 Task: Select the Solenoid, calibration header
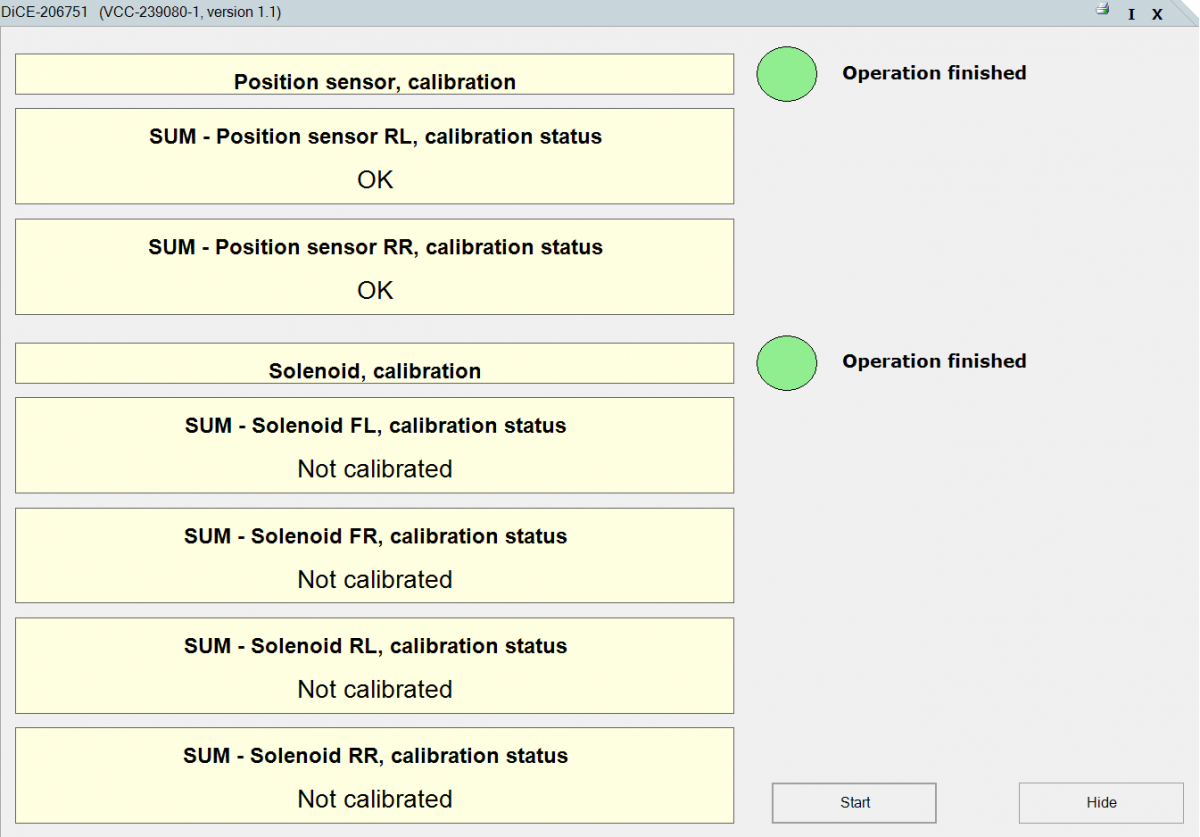(375, 364)
